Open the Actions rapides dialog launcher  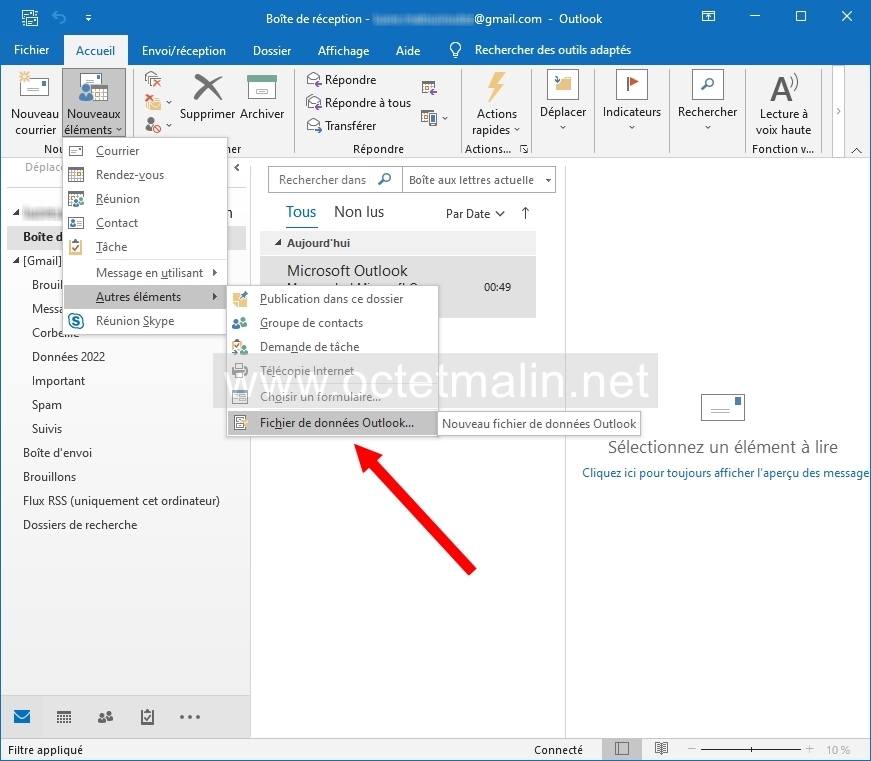click(523, 149)
